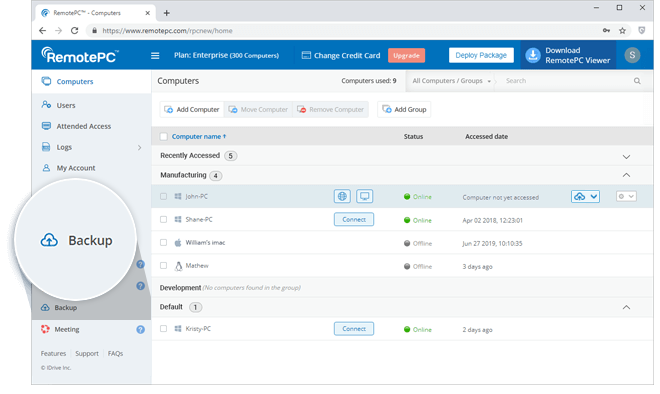
Task: Connect to Shane-PC
Action: pyautogui.click(x=354, y=219)
